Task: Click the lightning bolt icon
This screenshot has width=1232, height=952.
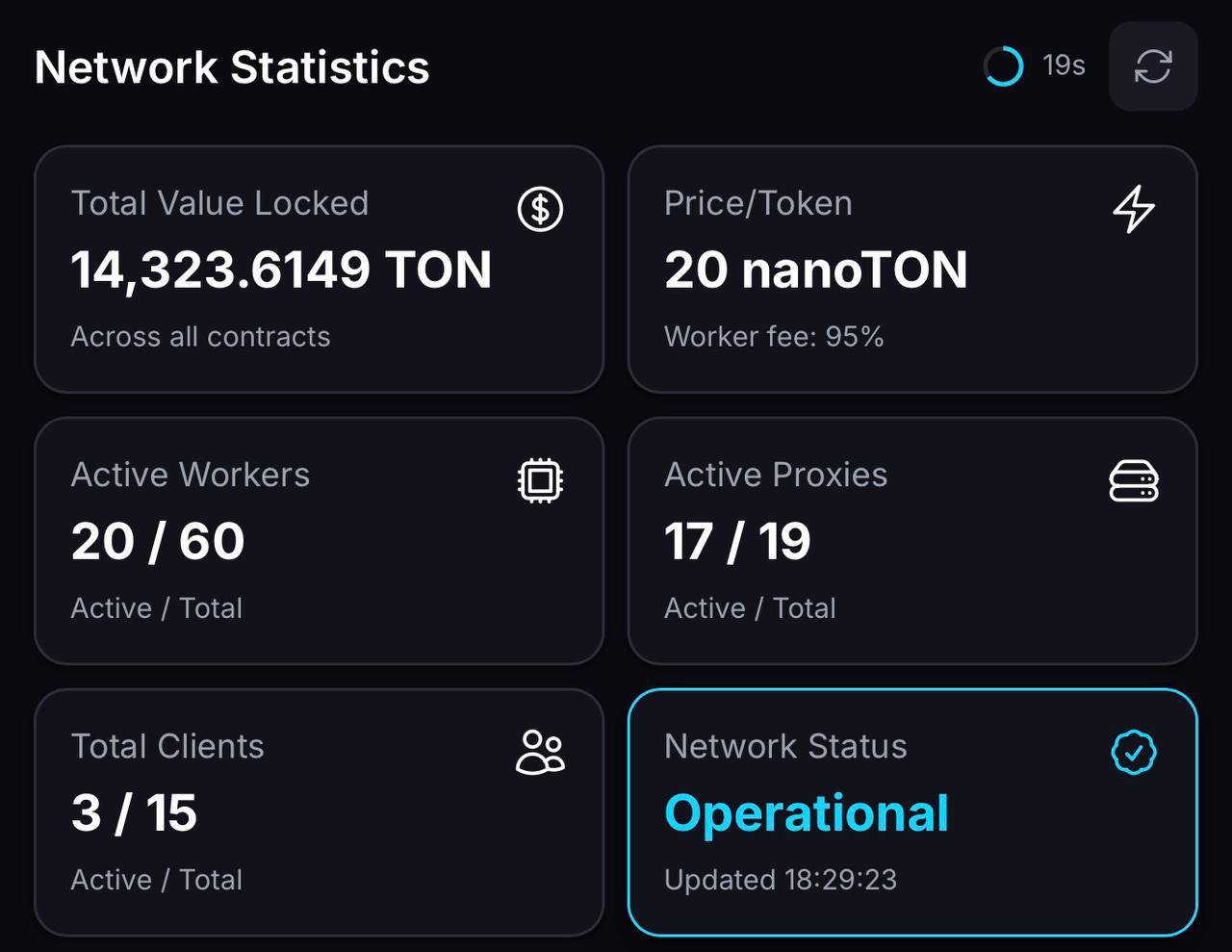Action: pyautogui.click(x=1134, y=209)
